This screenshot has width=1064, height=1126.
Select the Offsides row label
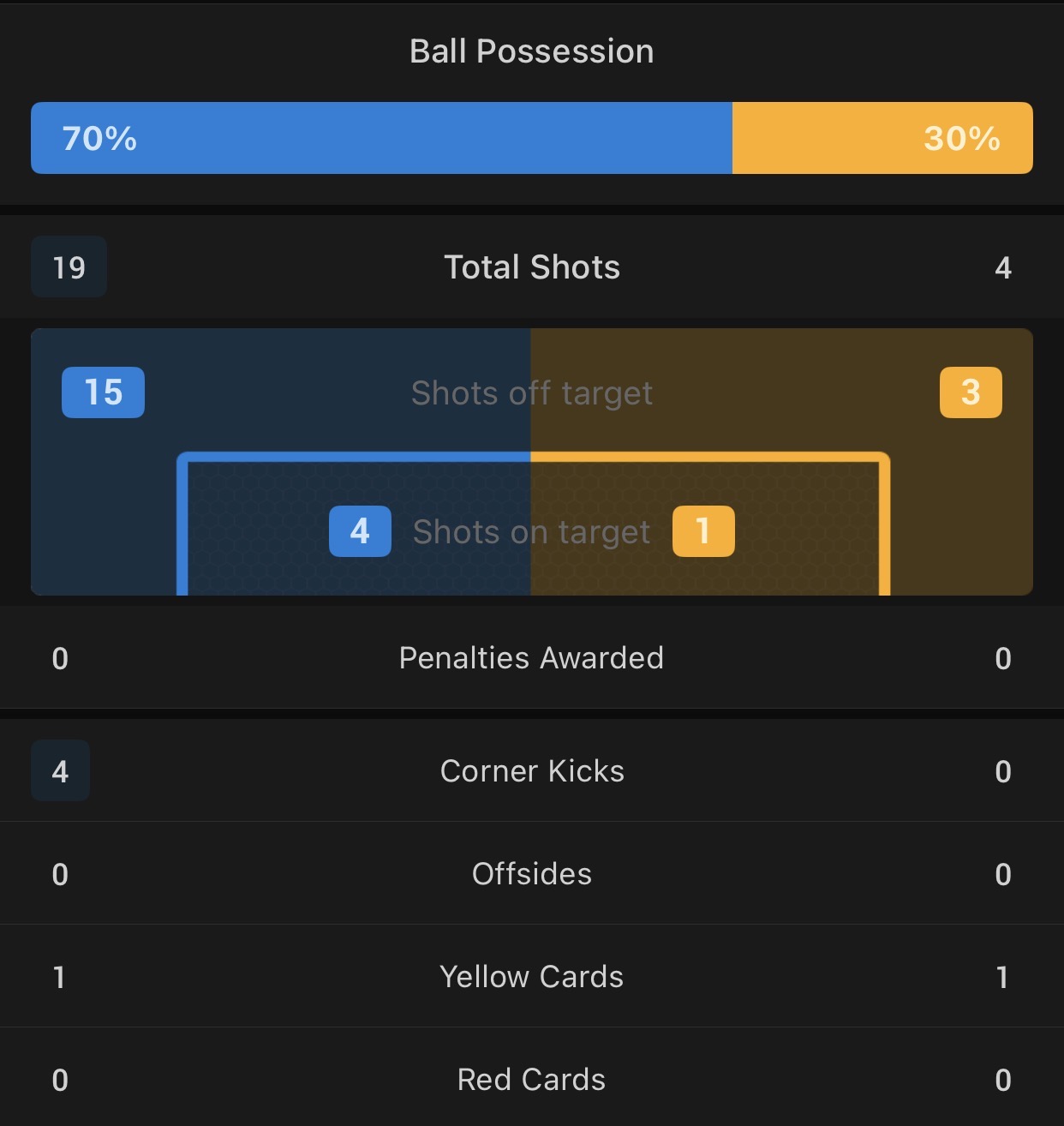tap(532, 874)
